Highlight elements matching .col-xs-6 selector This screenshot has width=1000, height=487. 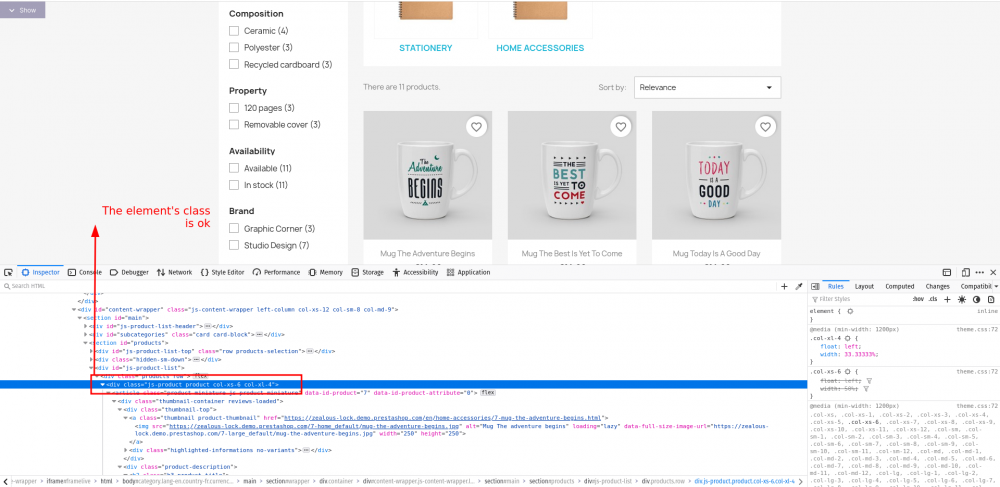(x=848, y=371)
